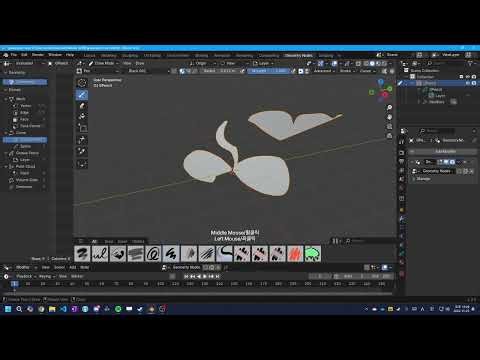Click the brush Radius field
This screenshot has height=360, width=480.
point(220,71)
